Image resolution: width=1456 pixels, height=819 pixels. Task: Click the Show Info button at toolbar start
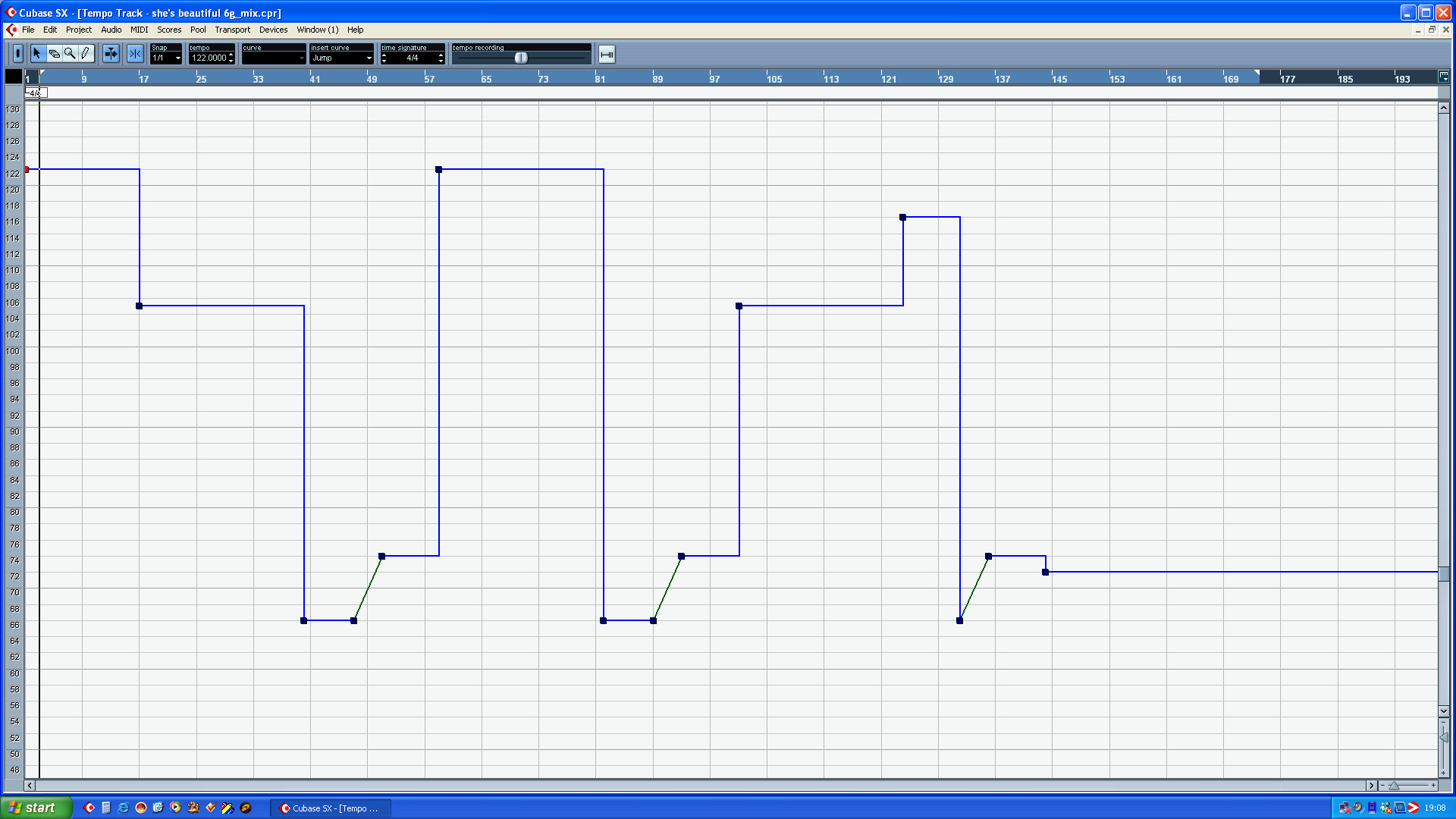pos(17,54)
